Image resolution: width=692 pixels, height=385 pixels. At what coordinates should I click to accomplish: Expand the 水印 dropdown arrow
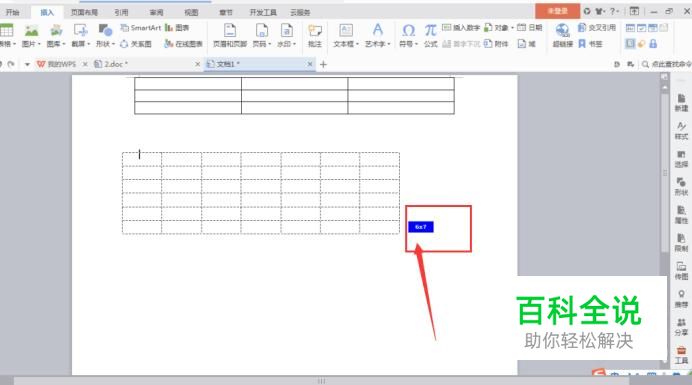[294, 44]
